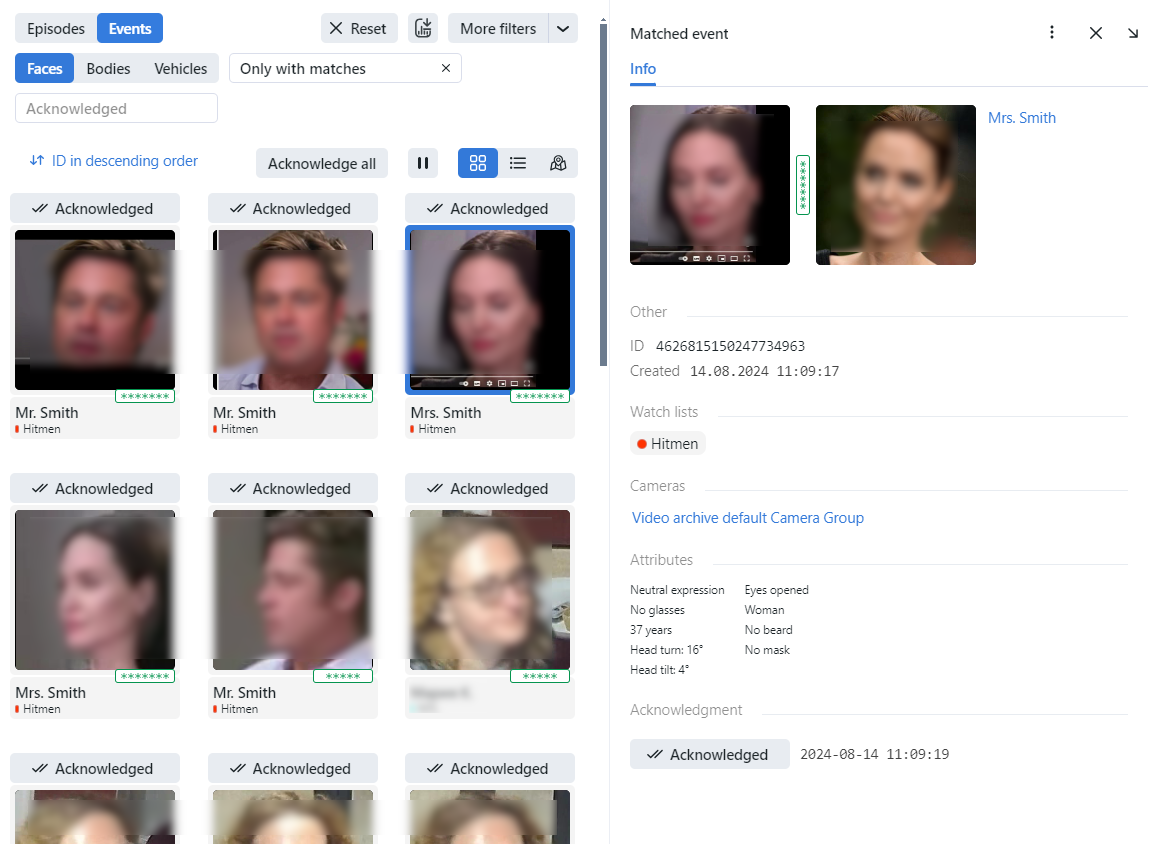The width and height of the screenshot is (1153, 844).
Task: Click the detected face image in Matched event
Action: coord(710,185)
